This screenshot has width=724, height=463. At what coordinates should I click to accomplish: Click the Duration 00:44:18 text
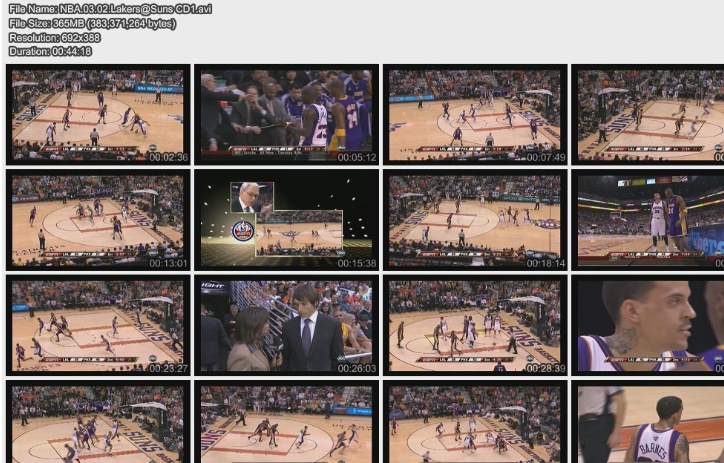click(50, 51)
